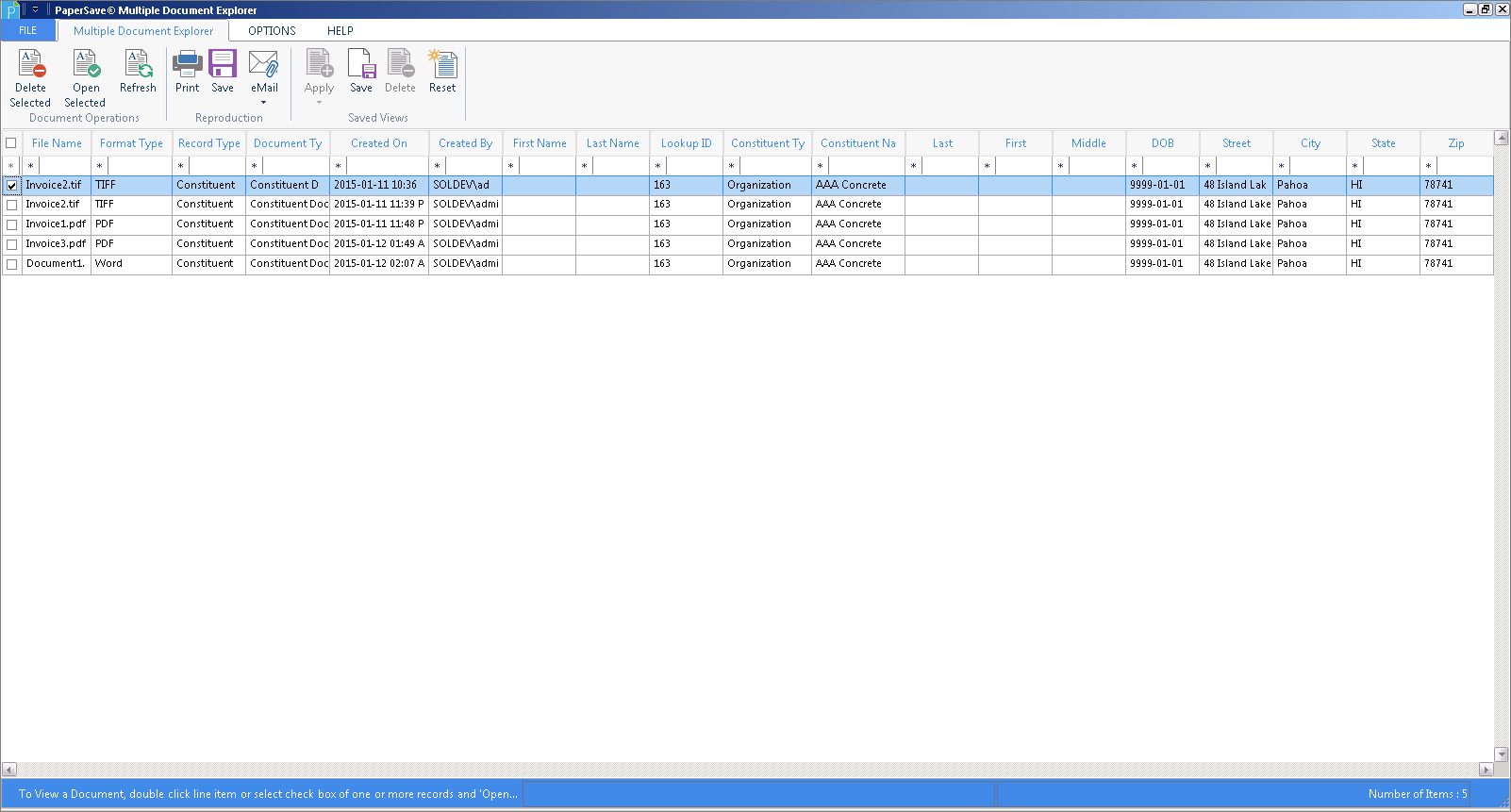Sort by Created By column header
Image resolution: width=1511 pixels, height=812 pixels.
[465, 143]
